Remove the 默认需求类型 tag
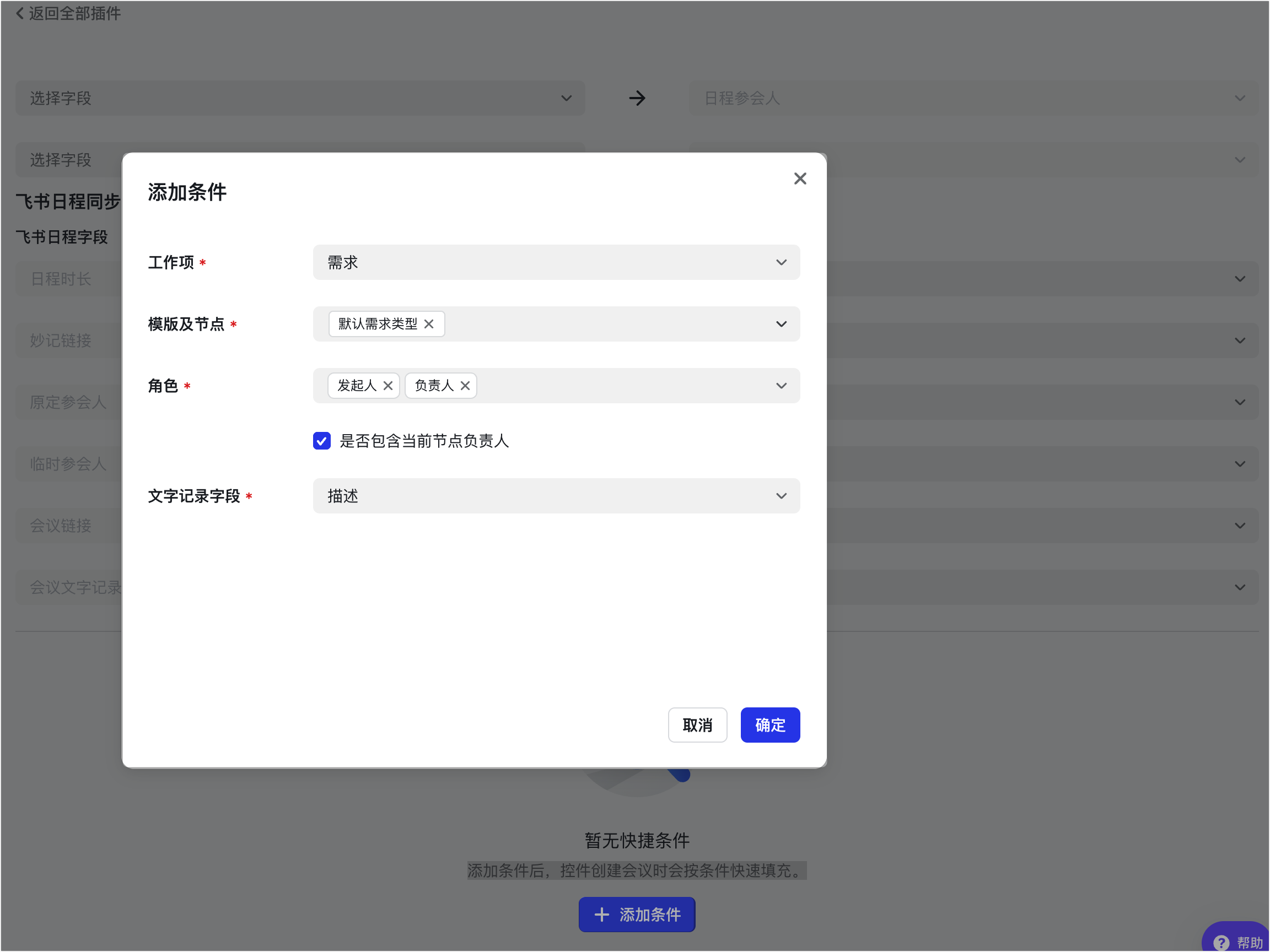Viewport: 1270px width, 952px height. point(429,324)
